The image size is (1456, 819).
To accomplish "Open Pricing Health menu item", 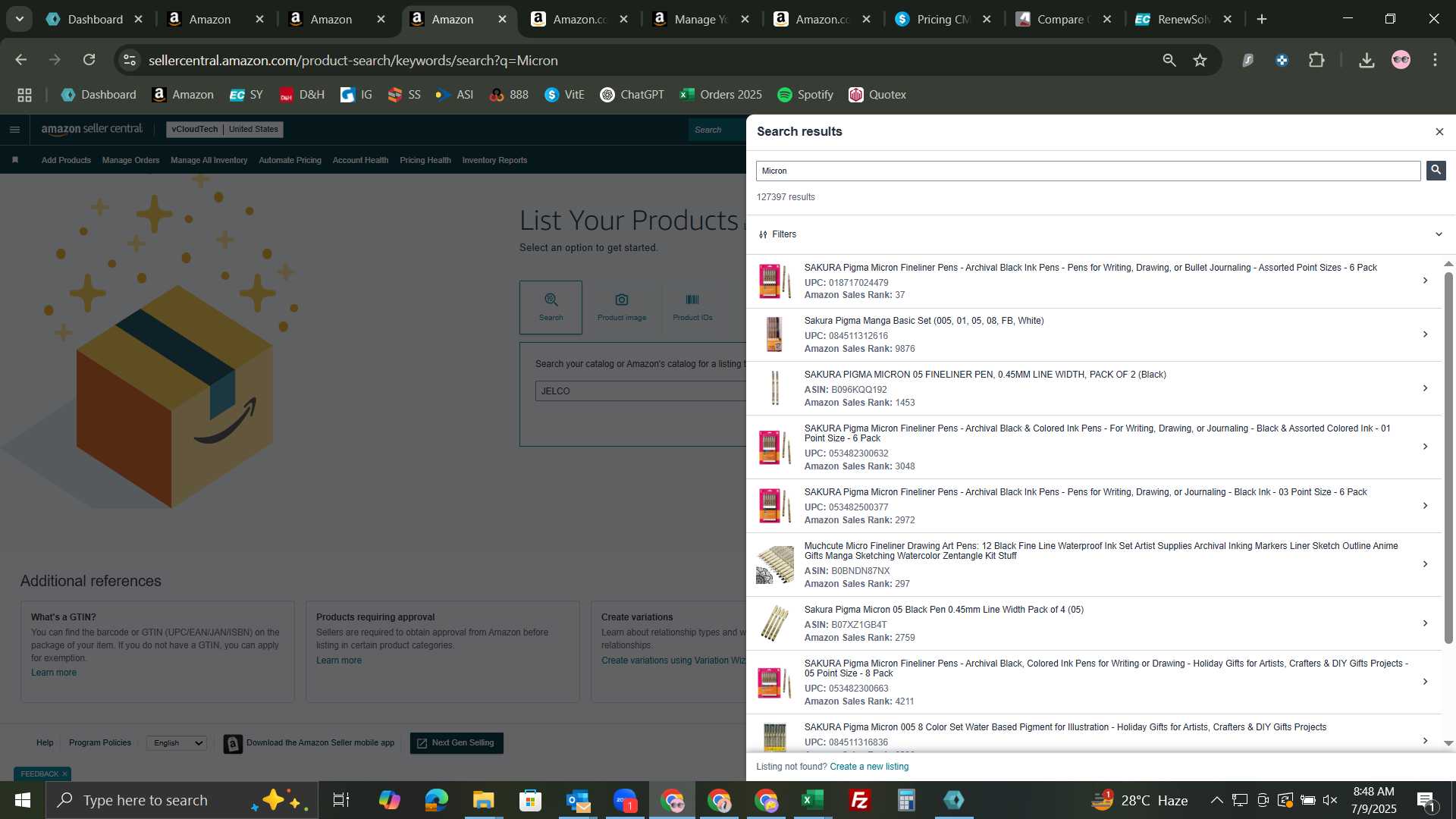I will [425, 160].
